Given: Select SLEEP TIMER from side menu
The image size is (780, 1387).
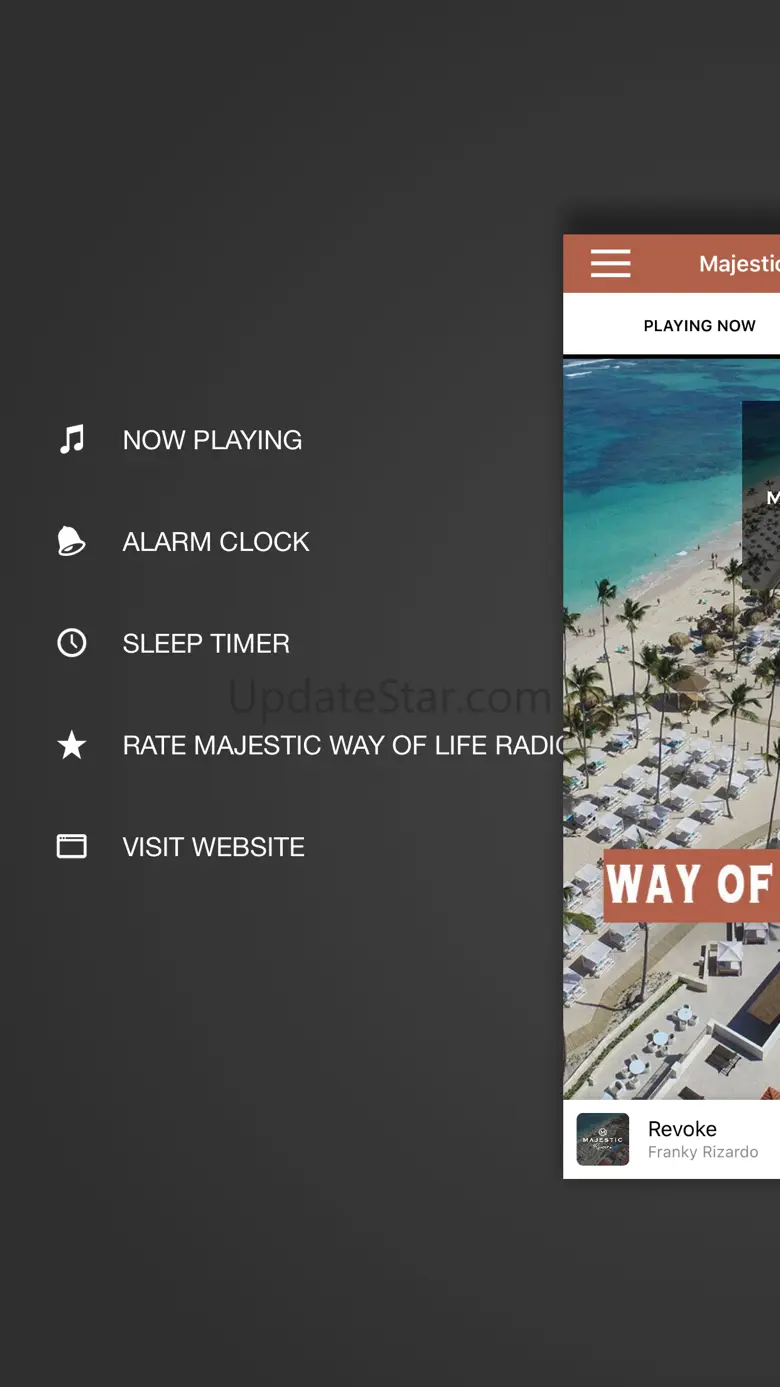Looking at the screenshot, I should (x=206, y=644).
